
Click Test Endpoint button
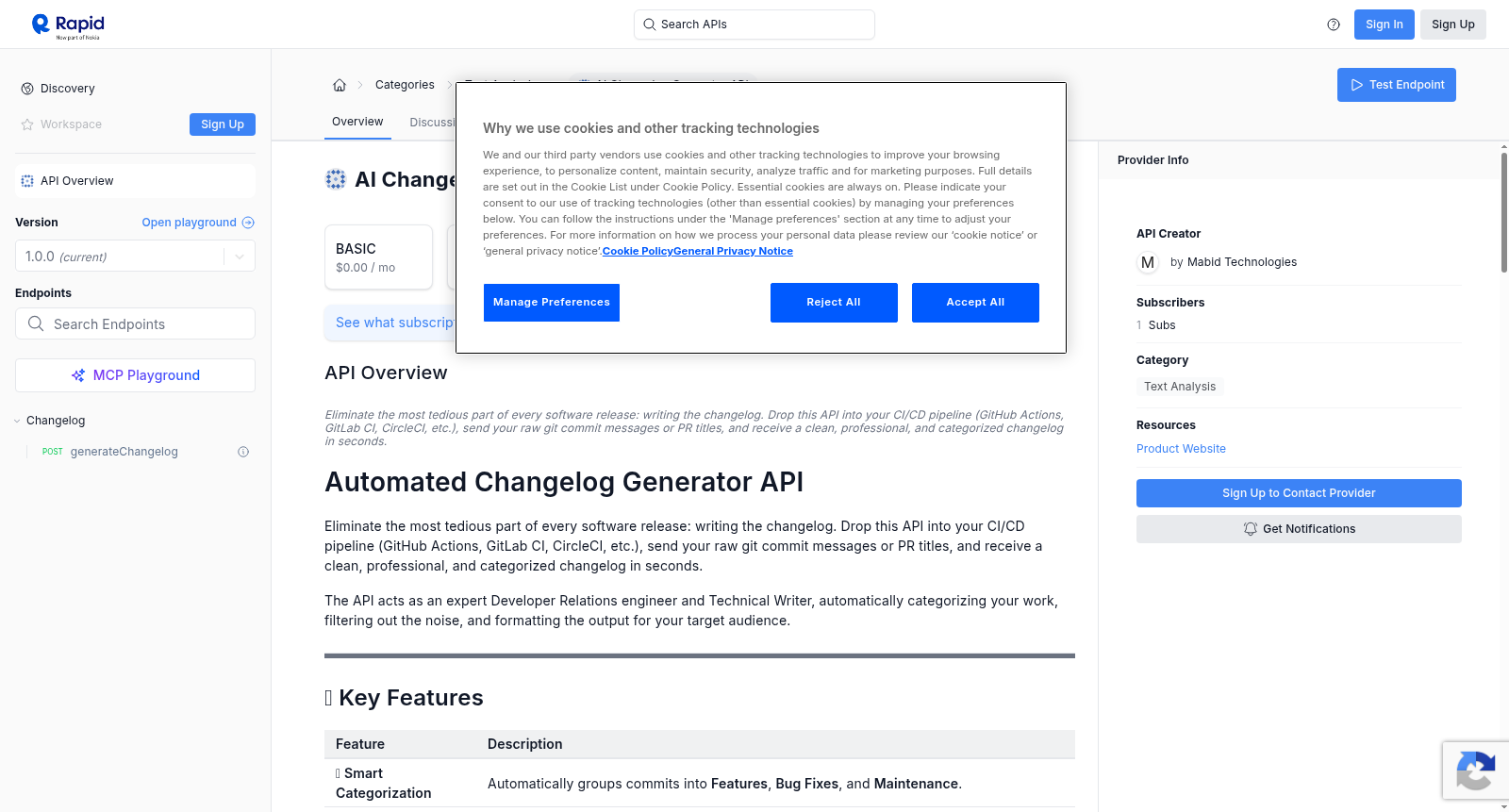[x=1396, y=85]
